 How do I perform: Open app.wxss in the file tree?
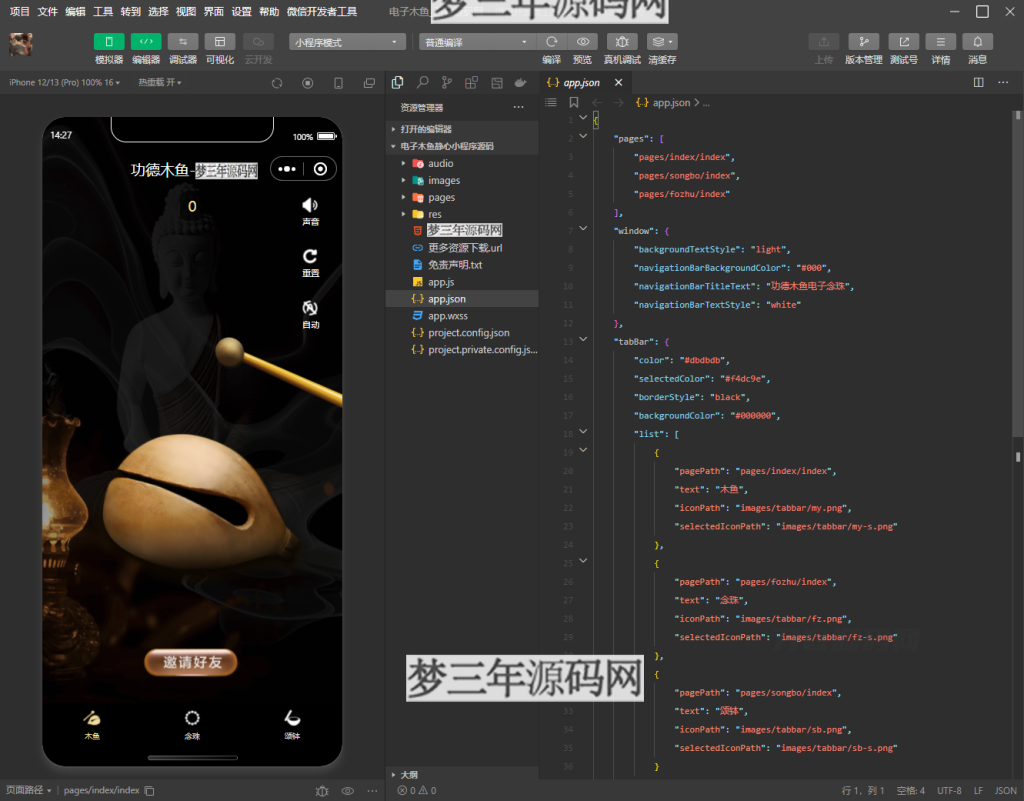click(448, 316)
